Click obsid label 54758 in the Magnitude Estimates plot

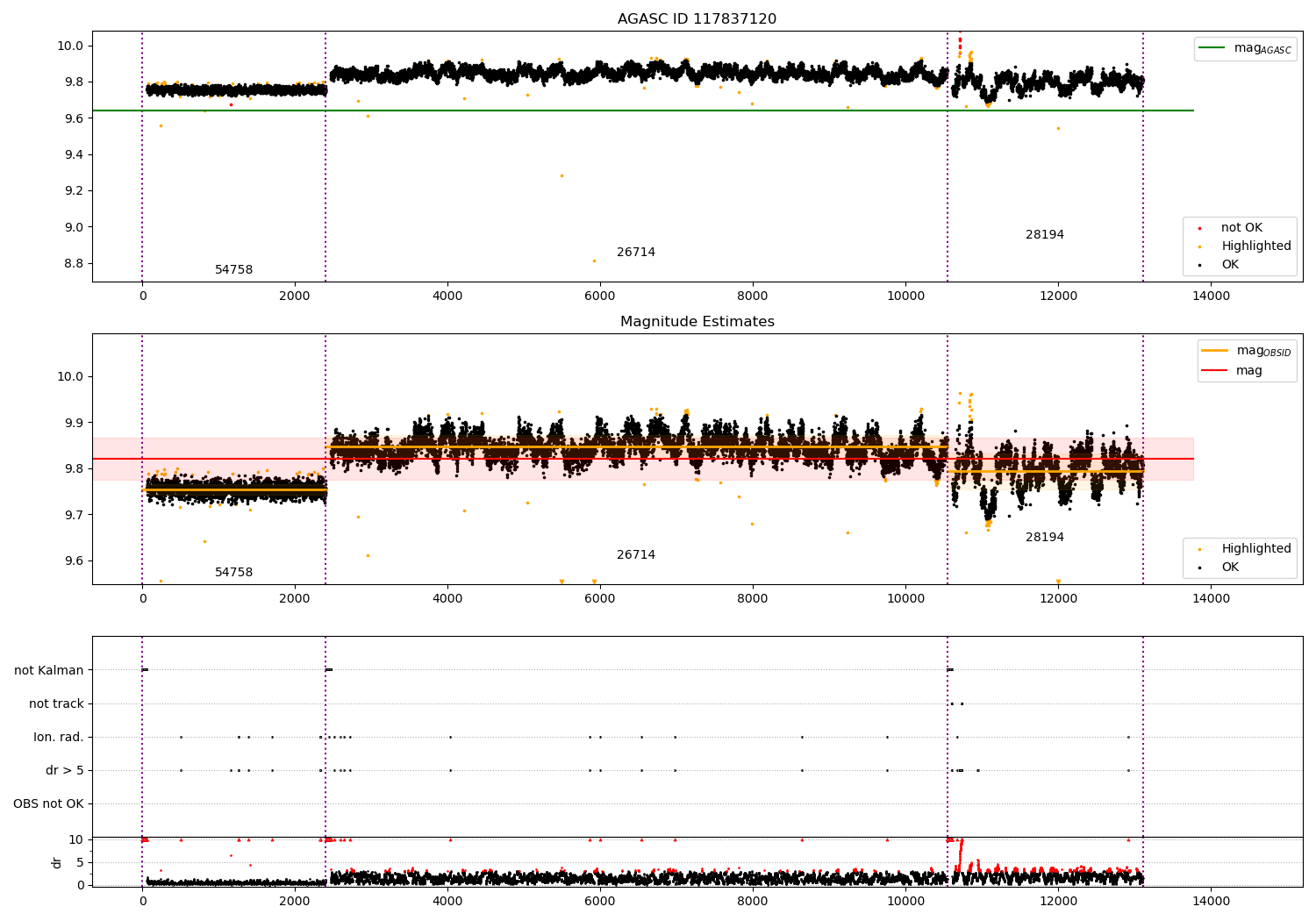(x=234, y=573)
